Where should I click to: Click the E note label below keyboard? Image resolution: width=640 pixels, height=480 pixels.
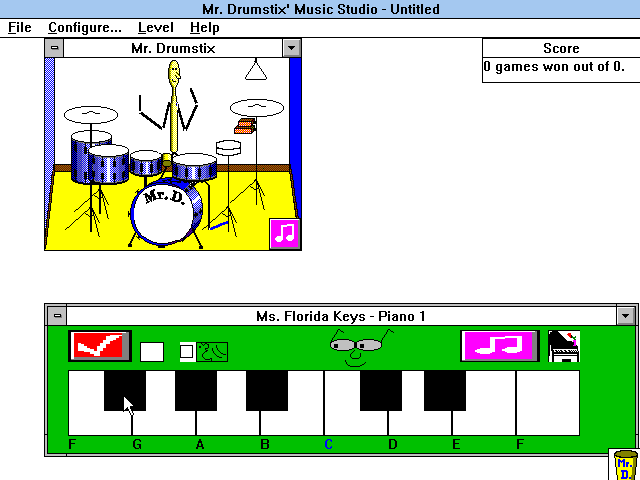pos(456,444)
